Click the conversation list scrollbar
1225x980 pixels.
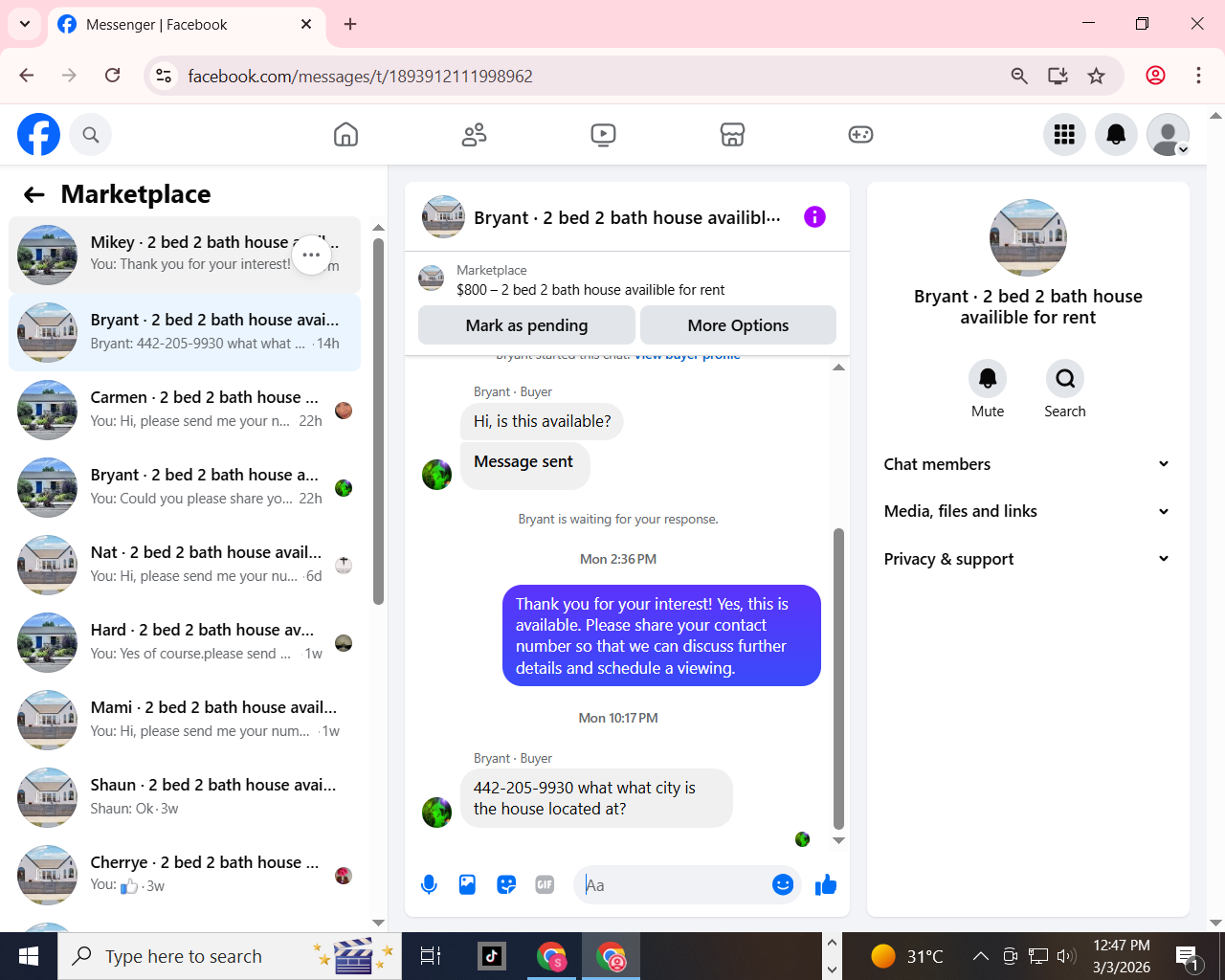point(378,421)
